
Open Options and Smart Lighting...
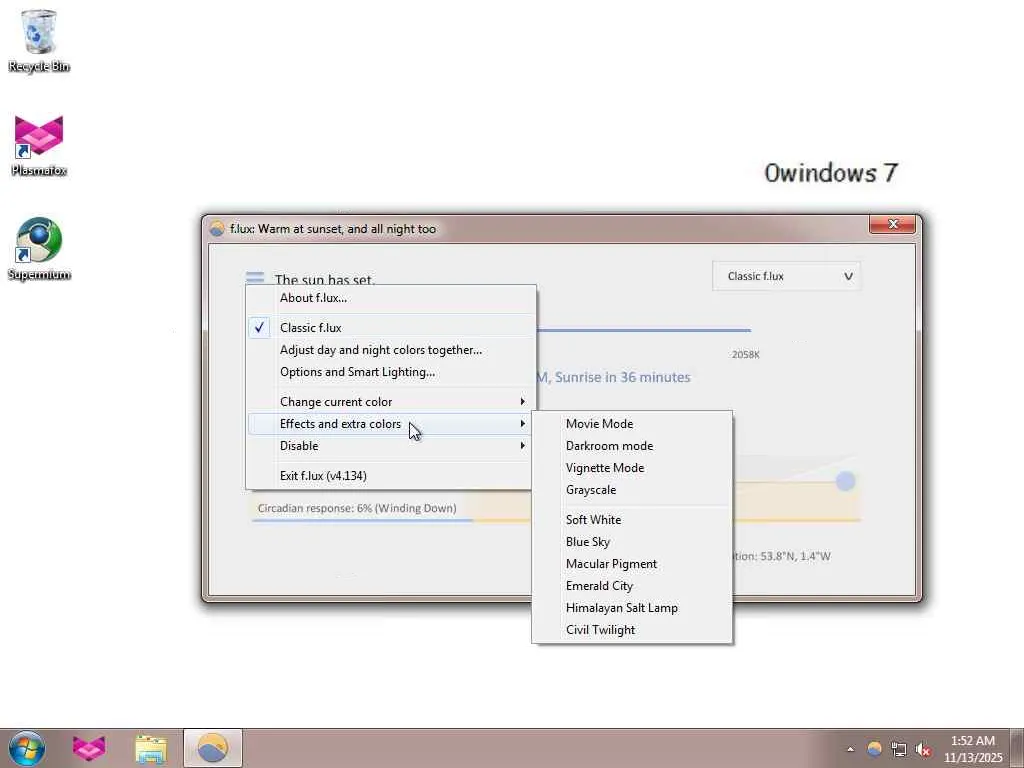tap(392, 372)
